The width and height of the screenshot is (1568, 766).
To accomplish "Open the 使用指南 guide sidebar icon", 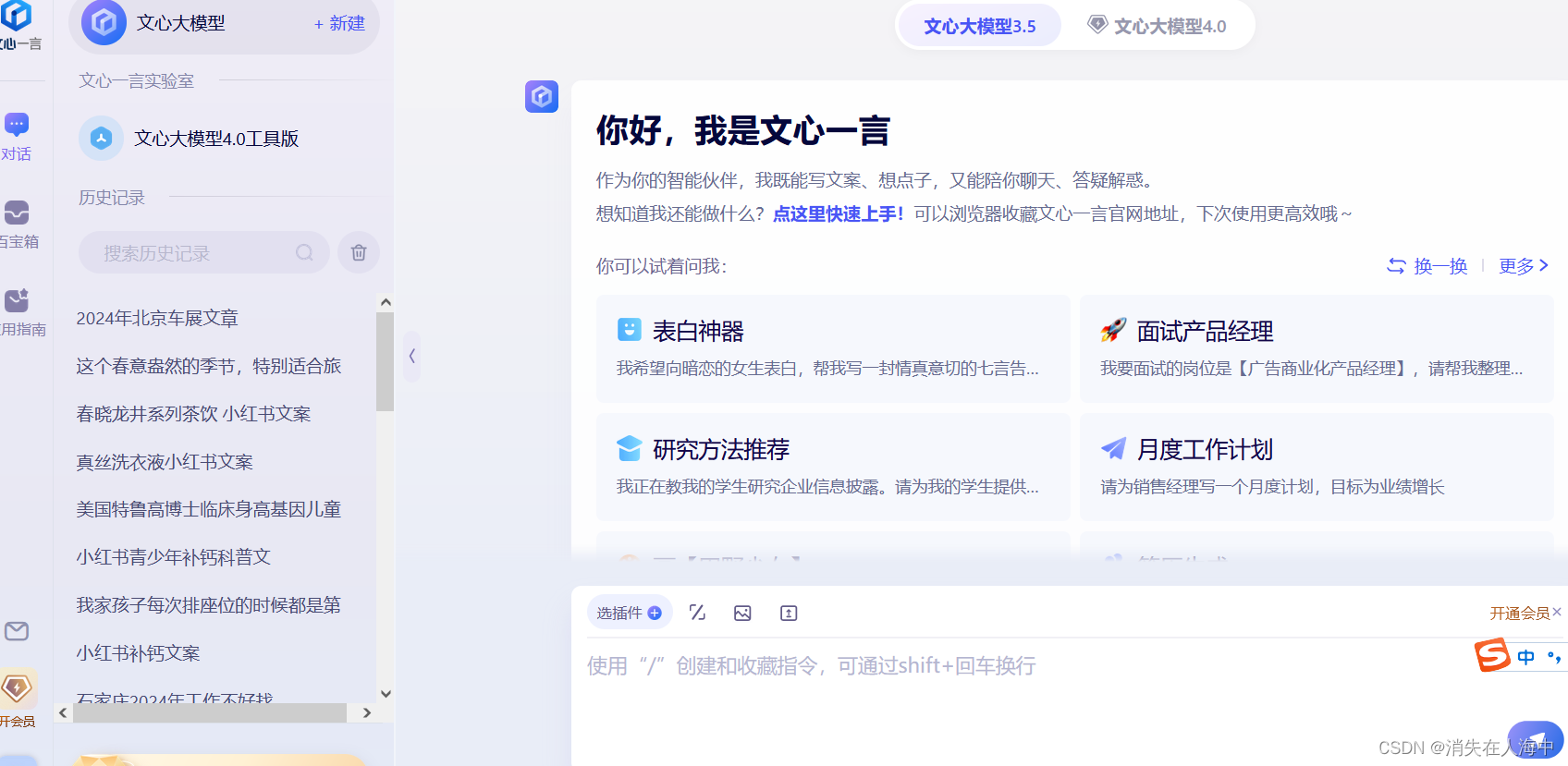I will pyautogui.click(x=17, y=300).
